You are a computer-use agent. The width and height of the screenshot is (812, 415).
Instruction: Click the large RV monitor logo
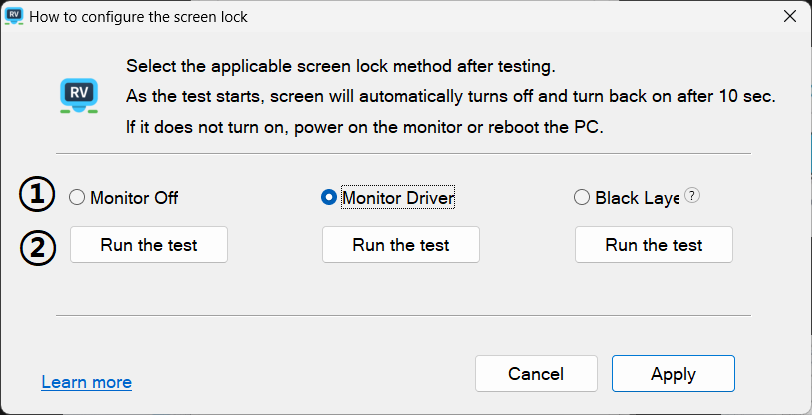pyautogui.click(x=79, y=95)
